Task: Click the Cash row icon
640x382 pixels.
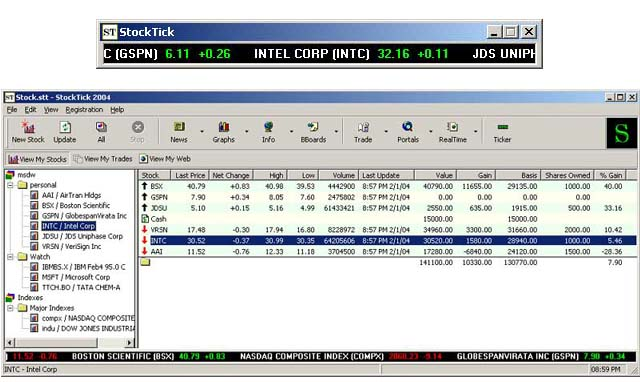Action: coord(144,219)
